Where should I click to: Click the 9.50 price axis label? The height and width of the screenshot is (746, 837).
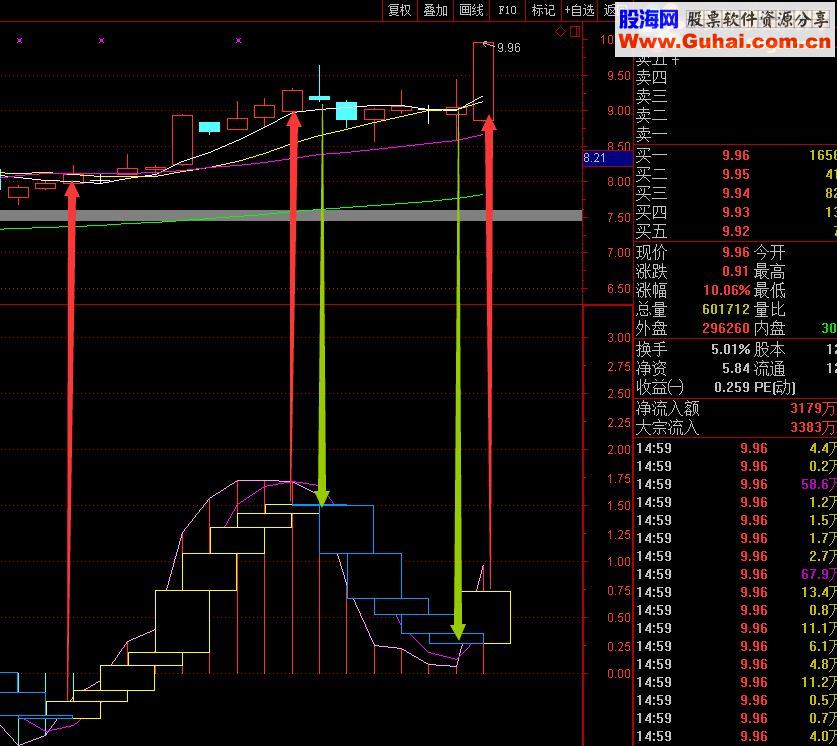click(619, 76)
